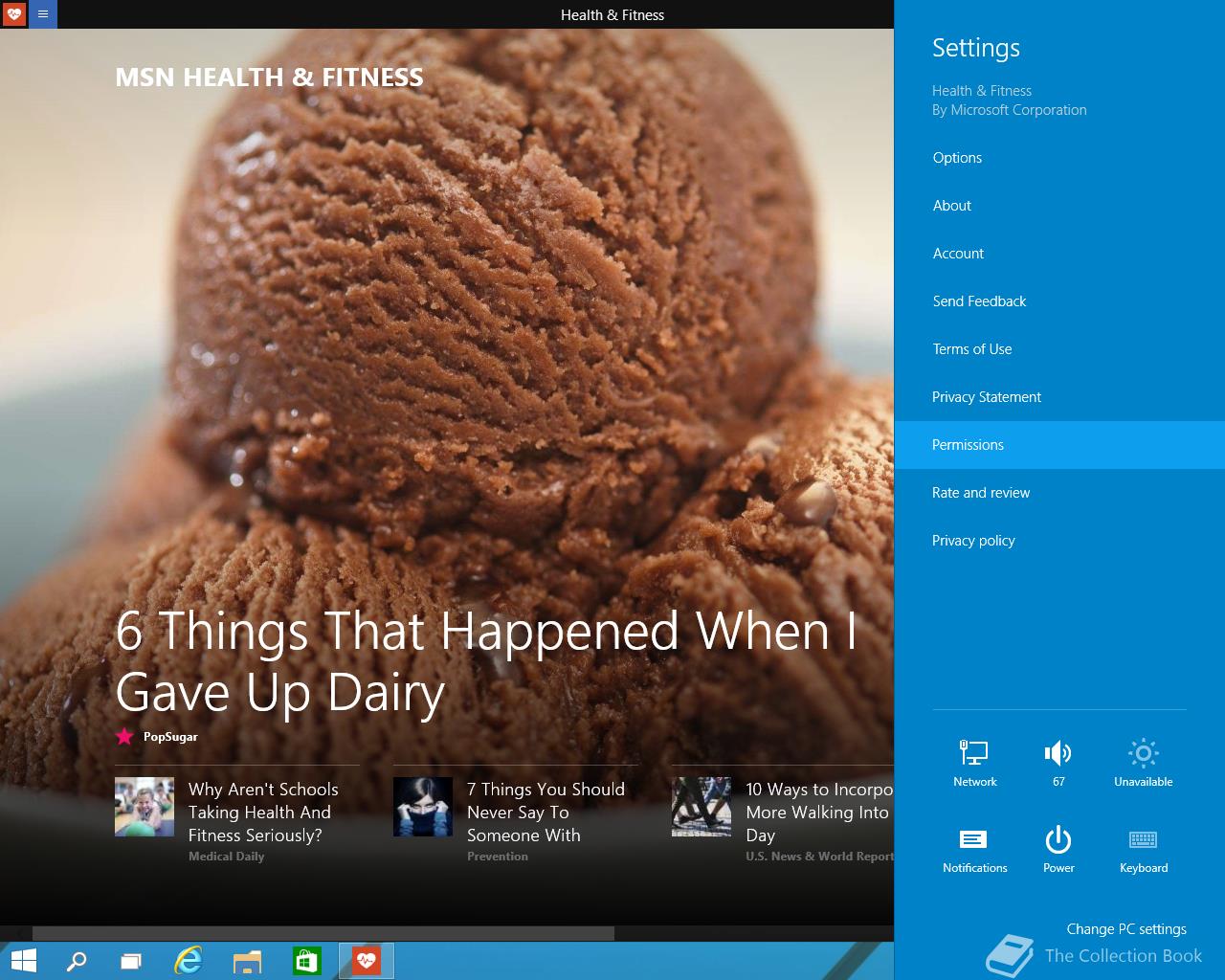Open the taskbar Search magnifier
The image size is (1225, 980).
(x=77, y=960)
